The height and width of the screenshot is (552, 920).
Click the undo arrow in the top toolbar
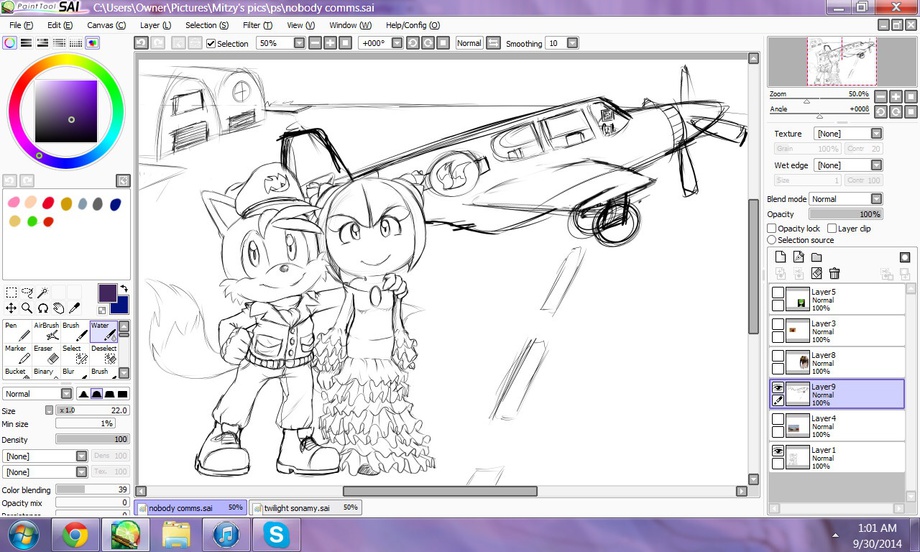click(x=141, y=43)
